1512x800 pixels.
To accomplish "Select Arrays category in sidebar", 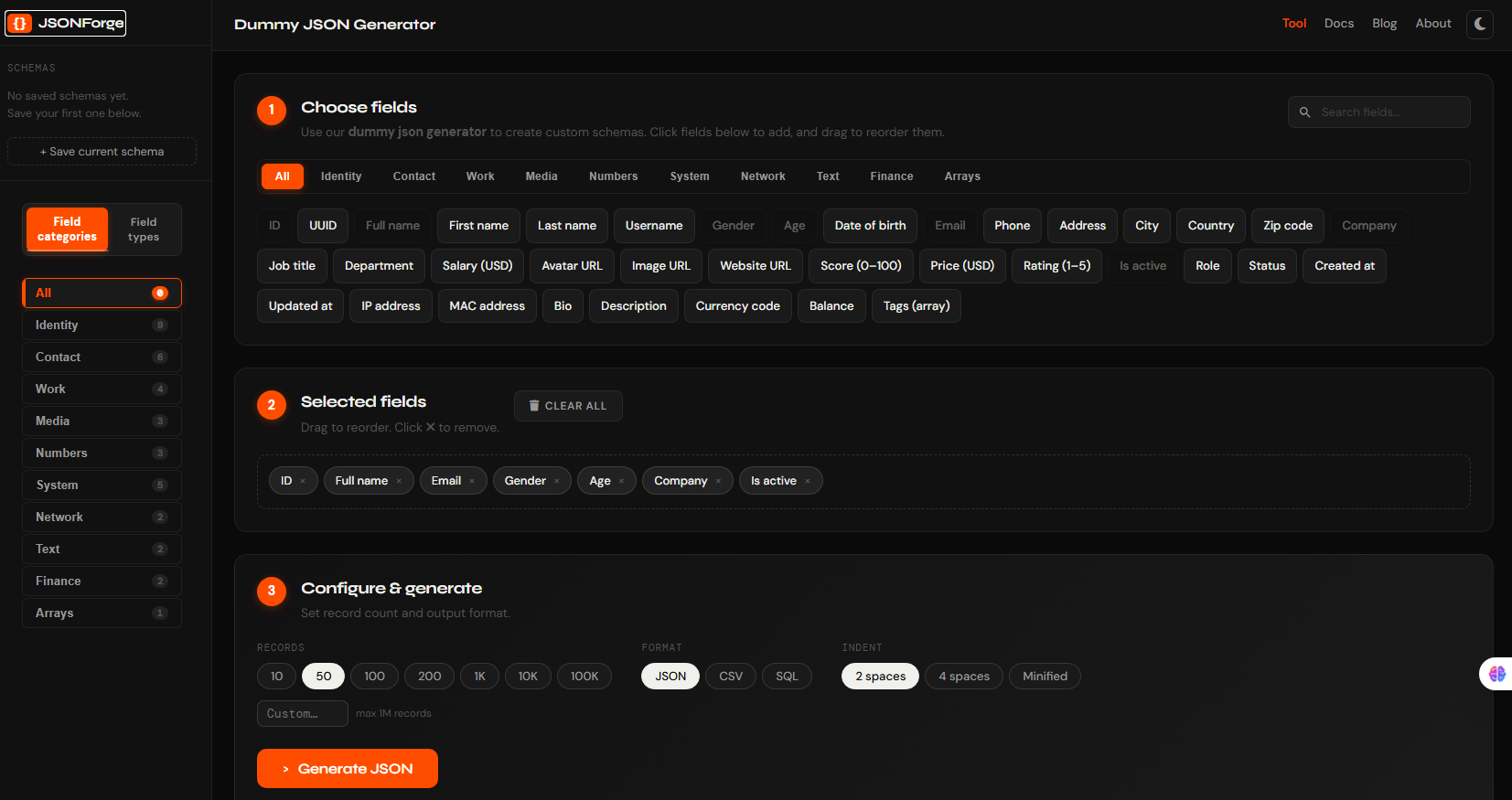I will coord(102,613).
